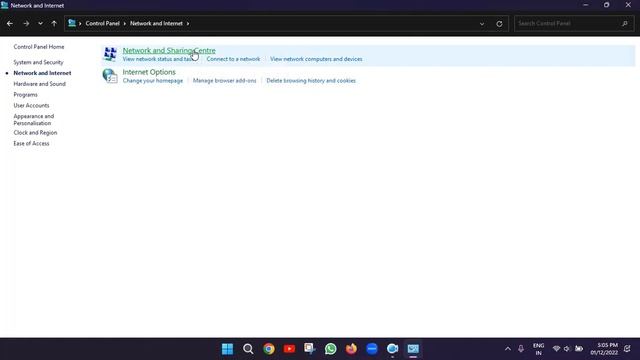Click the Back navigation arrow
The height and width of the screenshot is (360, 640).
[x=10, y=24]
